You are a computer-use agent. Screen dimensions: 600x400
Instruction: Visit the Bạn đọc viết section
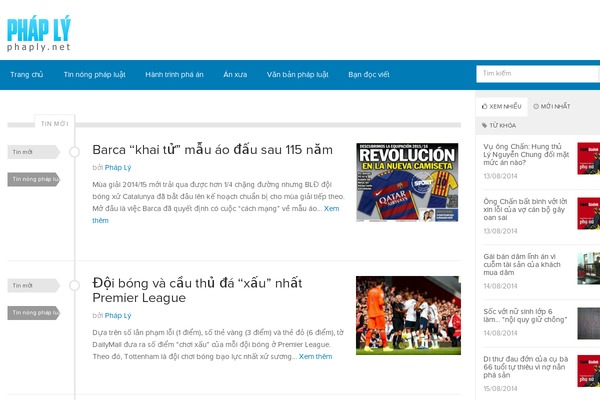369,75
